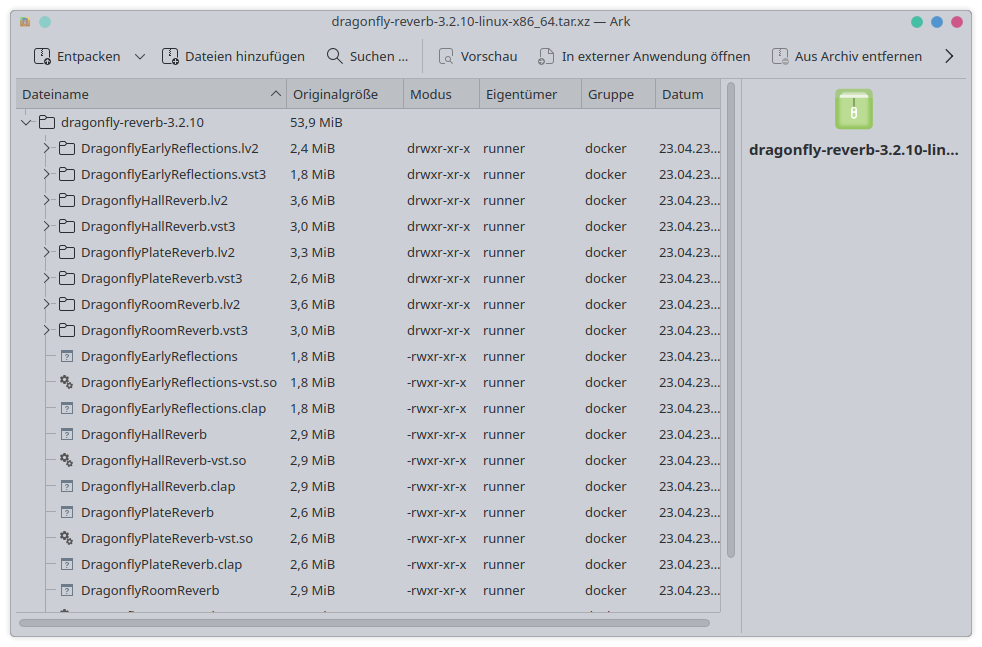
Task: Expand the DragonflyEarlyReflections.vst3 folder
Action: (46, 174)
